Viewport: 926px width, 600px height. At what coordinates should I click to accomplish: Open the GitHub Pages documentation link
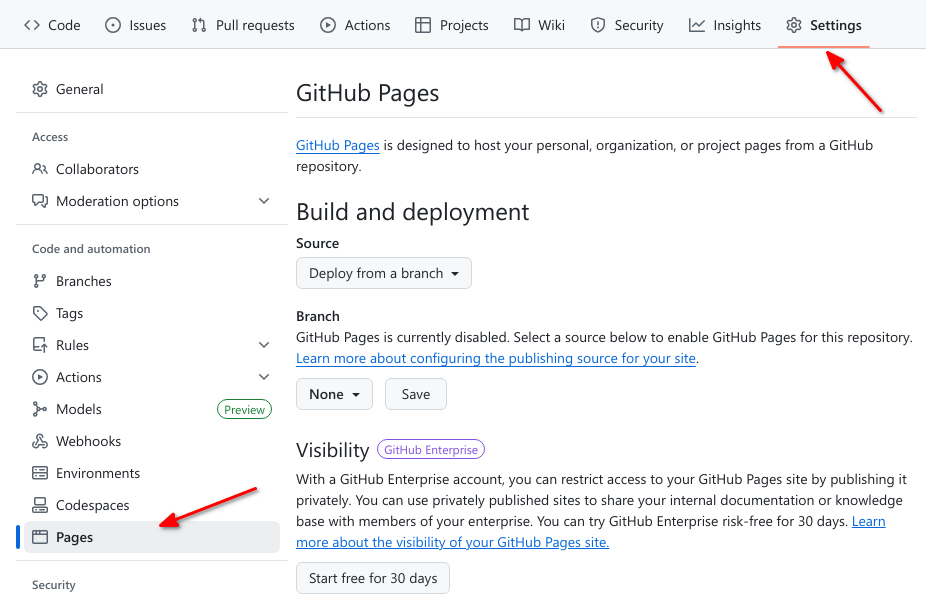(337, 145)
